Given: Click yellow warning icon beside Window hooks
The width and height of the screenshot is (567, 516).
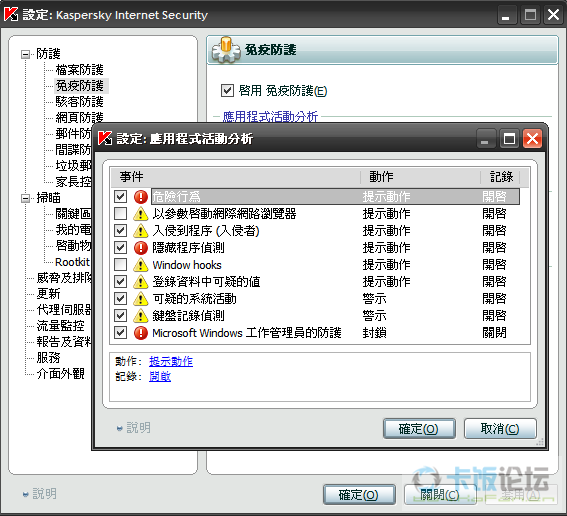Looking at the screenshot, I should point(141,265).
